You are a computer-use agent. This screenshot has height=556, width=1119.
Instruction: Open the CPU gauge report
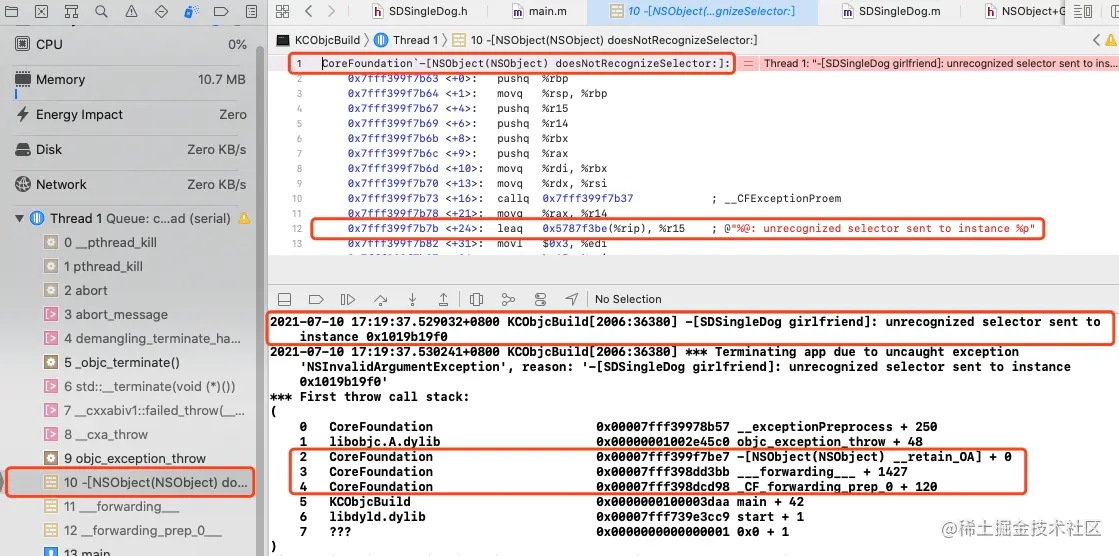tap(131, 44)
